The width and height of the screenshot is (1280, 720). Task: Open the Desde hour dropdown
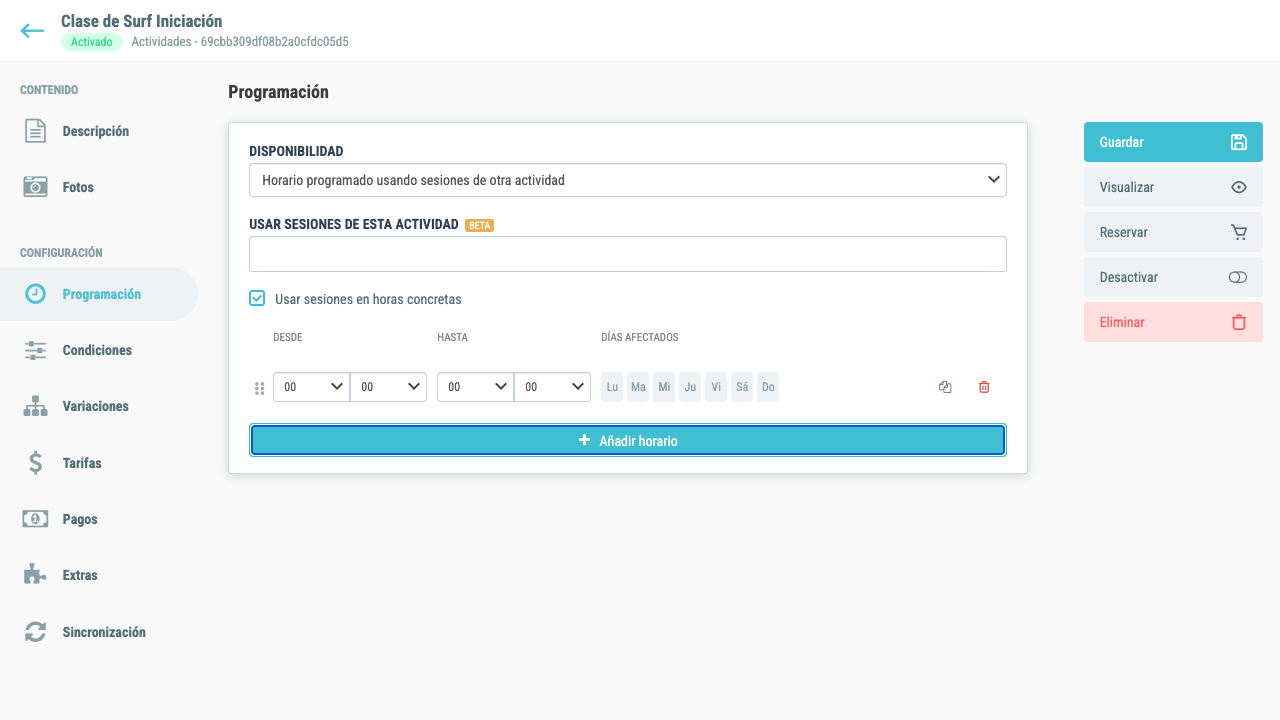pyautogui.click(x=311, y=387)
